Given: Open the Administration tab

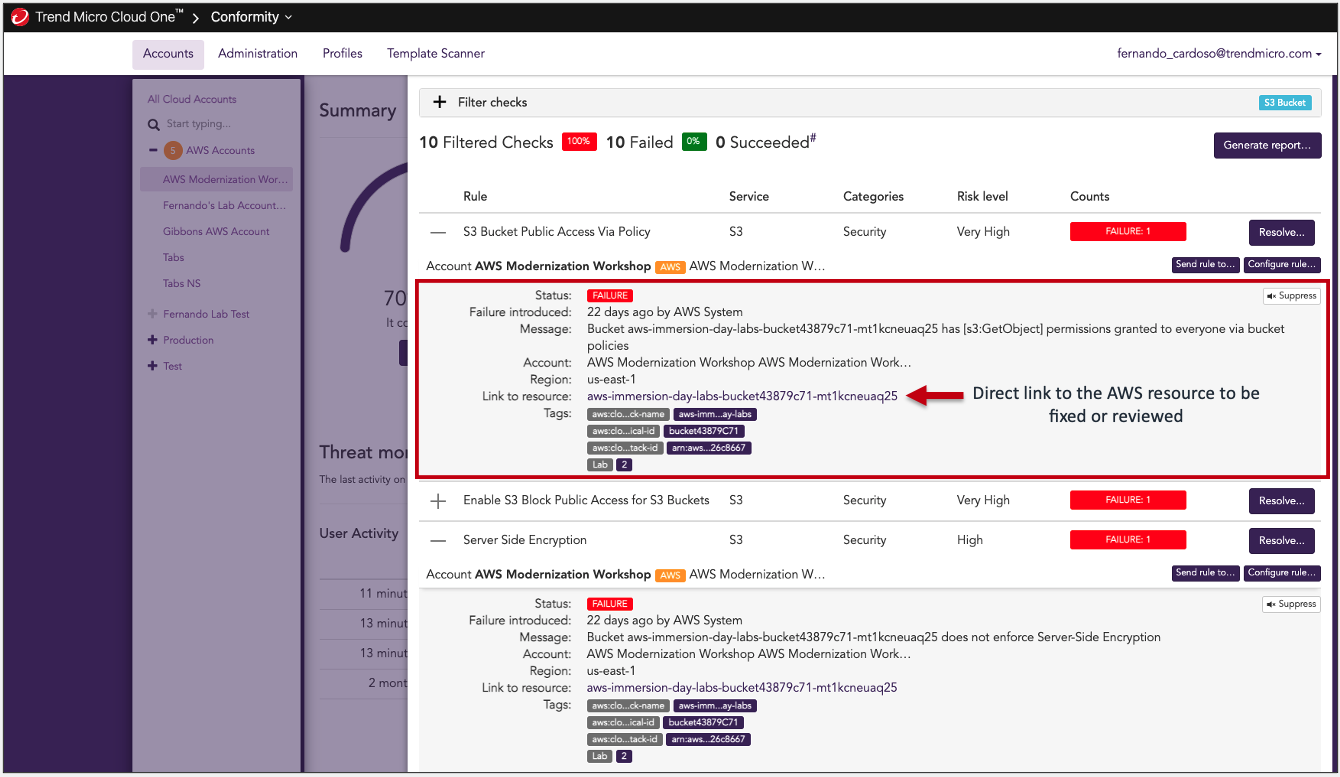Looking at the screenshot, I should (258, 54).
